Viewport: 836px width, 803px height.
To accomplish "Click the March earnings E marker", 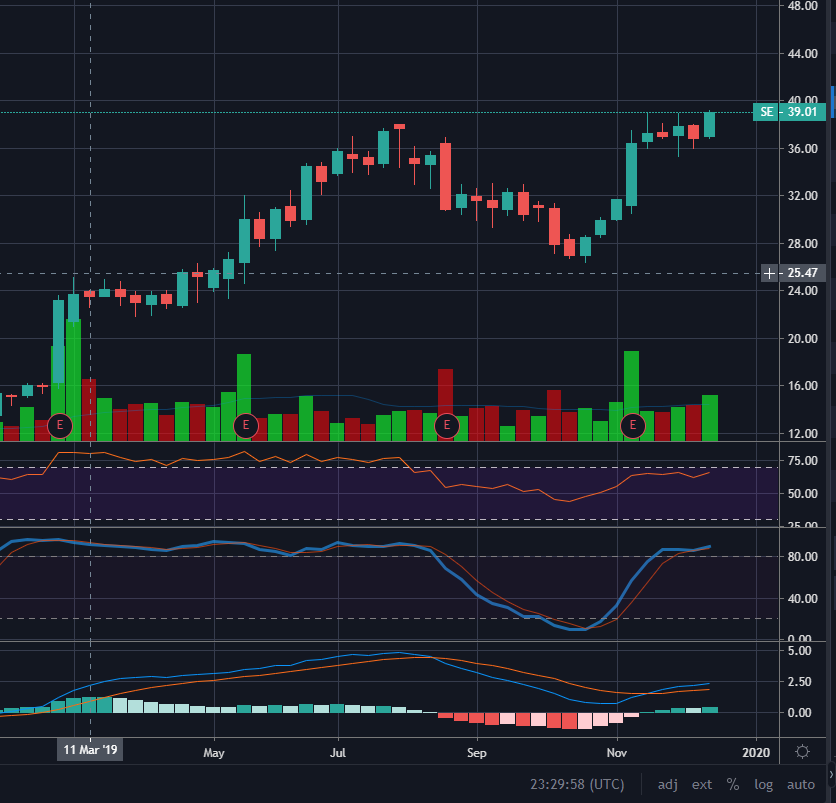I will tap(60, 425).
